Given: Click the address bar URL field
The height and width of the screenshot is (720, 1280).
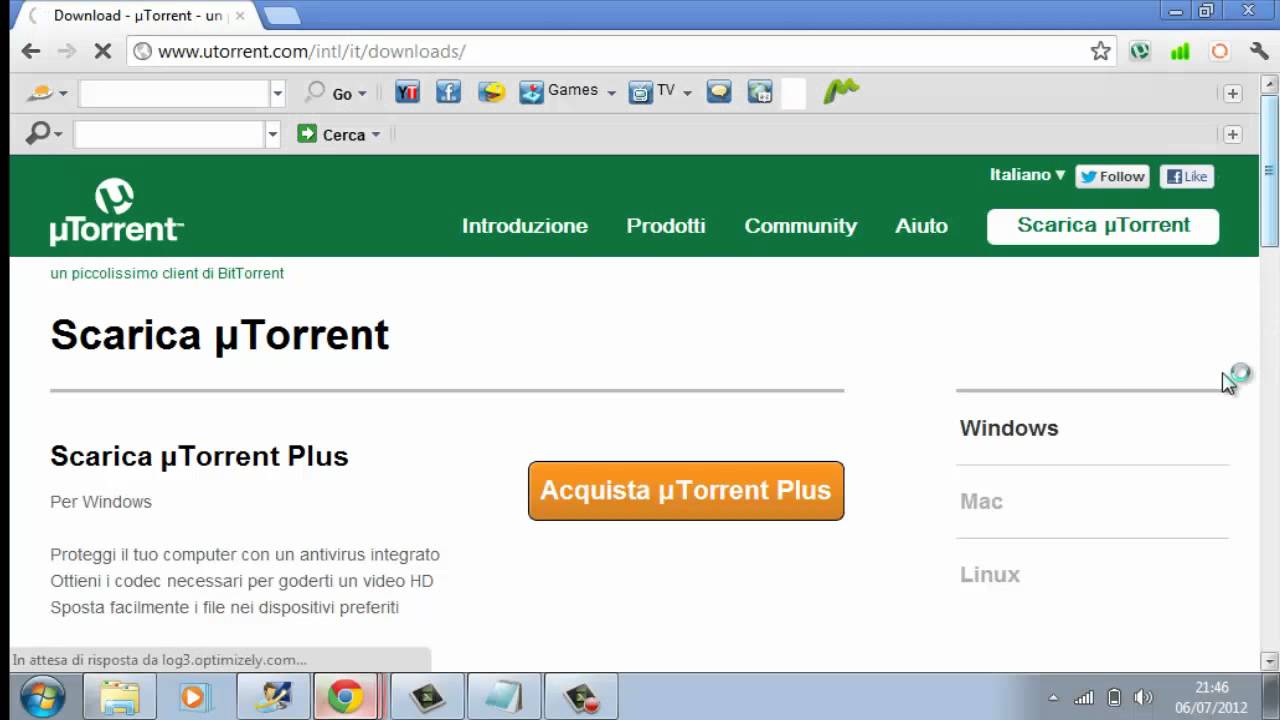Looking at the screenshot, I should 618,51.
